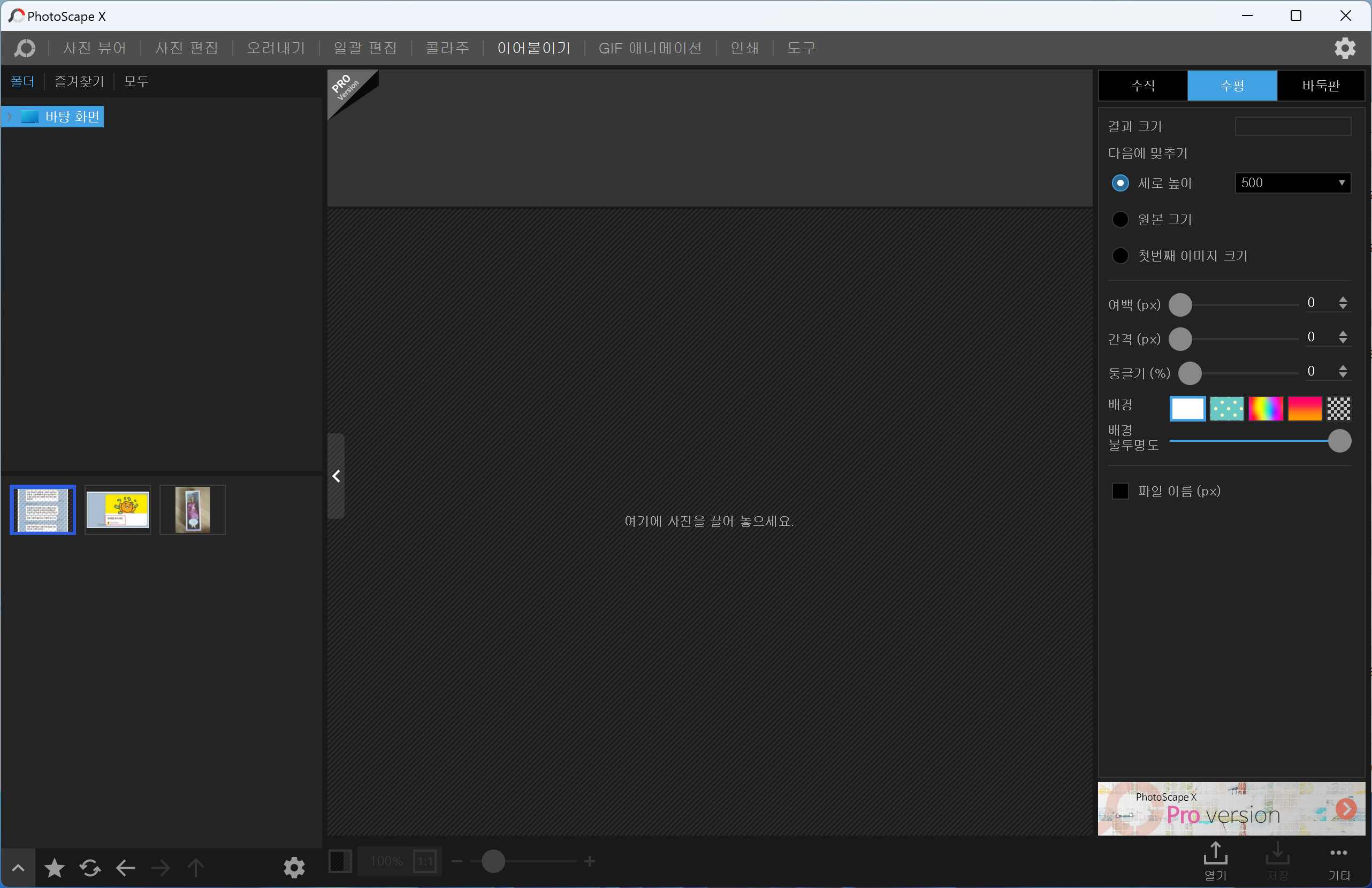Switch to the 콜라주 menu tab

coord(447,48)
